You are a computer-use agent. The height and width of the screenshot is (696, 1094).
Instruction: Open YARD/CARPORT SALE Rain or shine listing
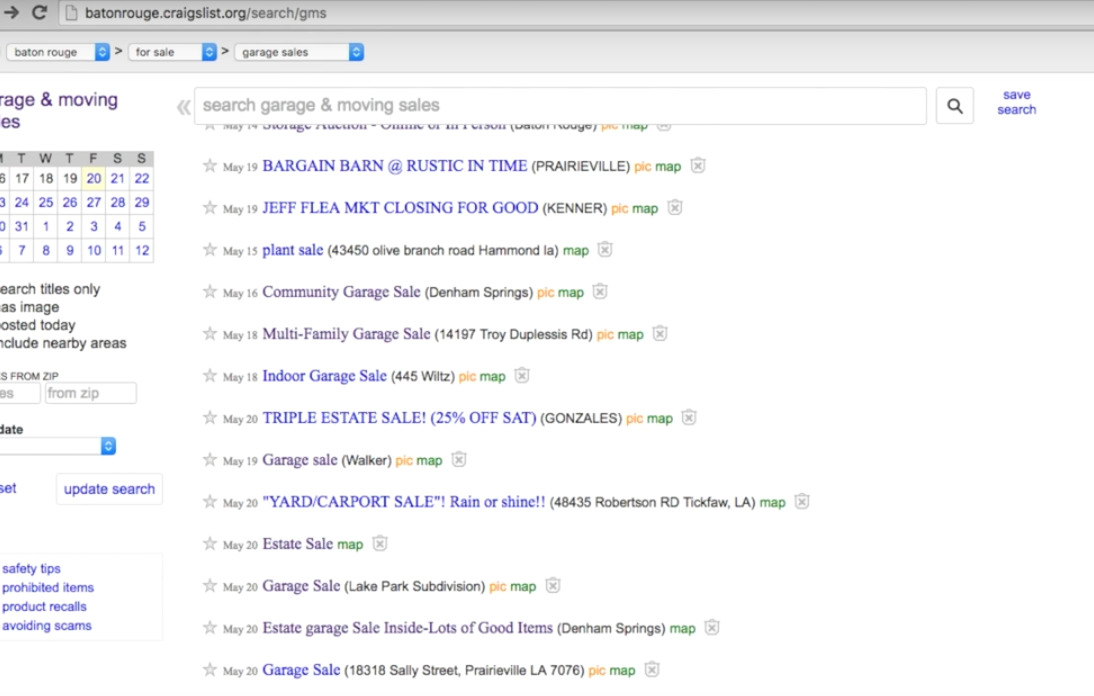(404, 502)
